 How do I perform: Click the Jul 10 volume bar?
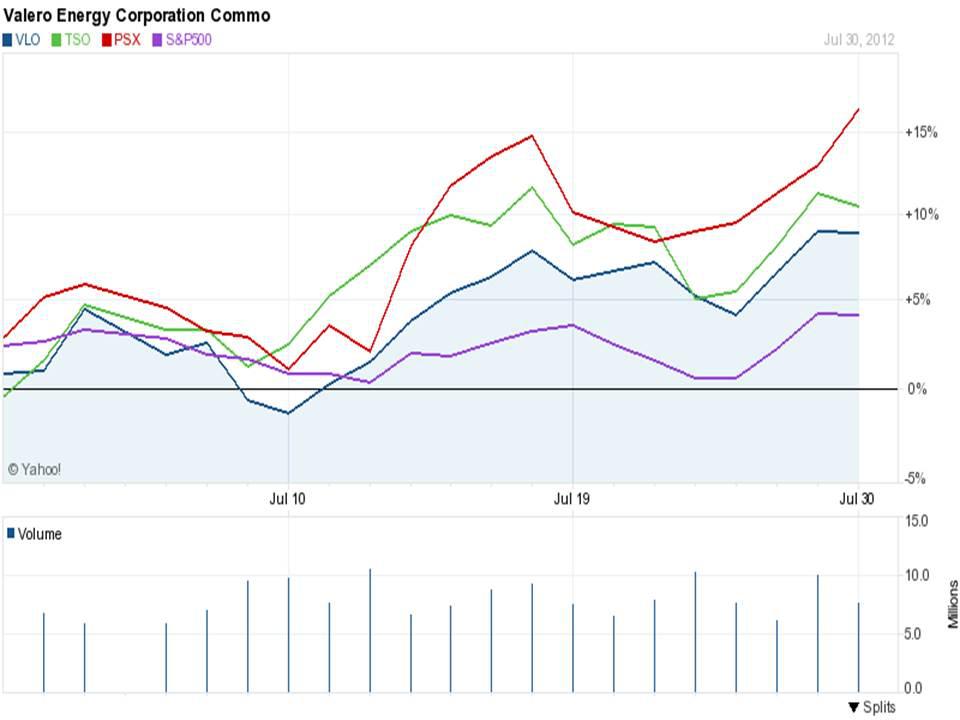(288, 635)
